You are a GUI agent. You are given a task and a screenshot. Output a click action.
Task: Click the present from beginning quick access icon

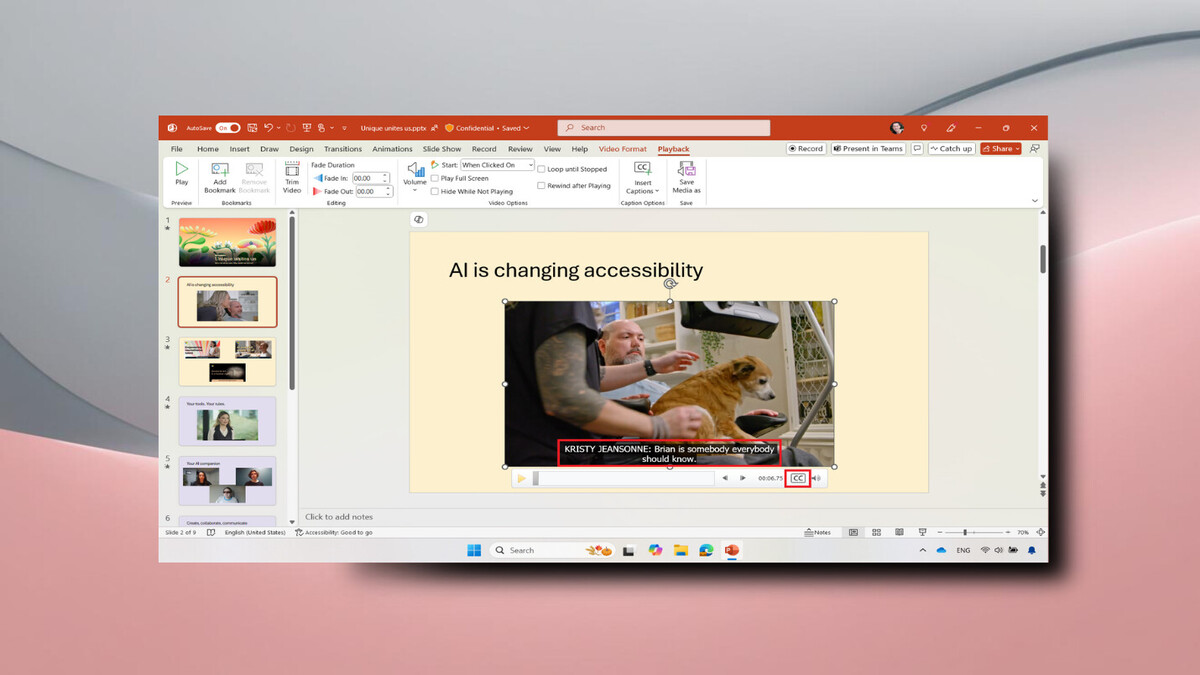click(x=306, y=128)
